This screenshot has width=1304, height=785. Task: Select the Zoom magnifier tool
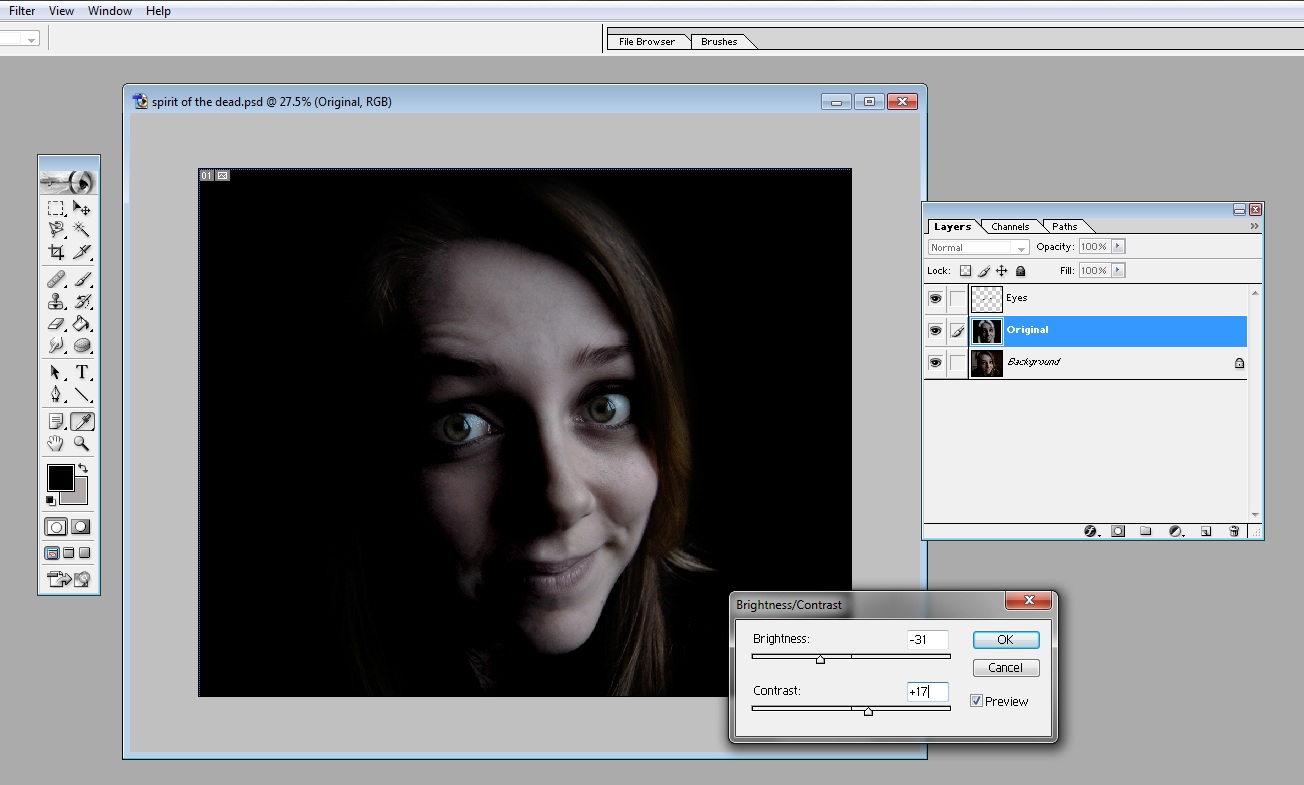pos(82,443)
